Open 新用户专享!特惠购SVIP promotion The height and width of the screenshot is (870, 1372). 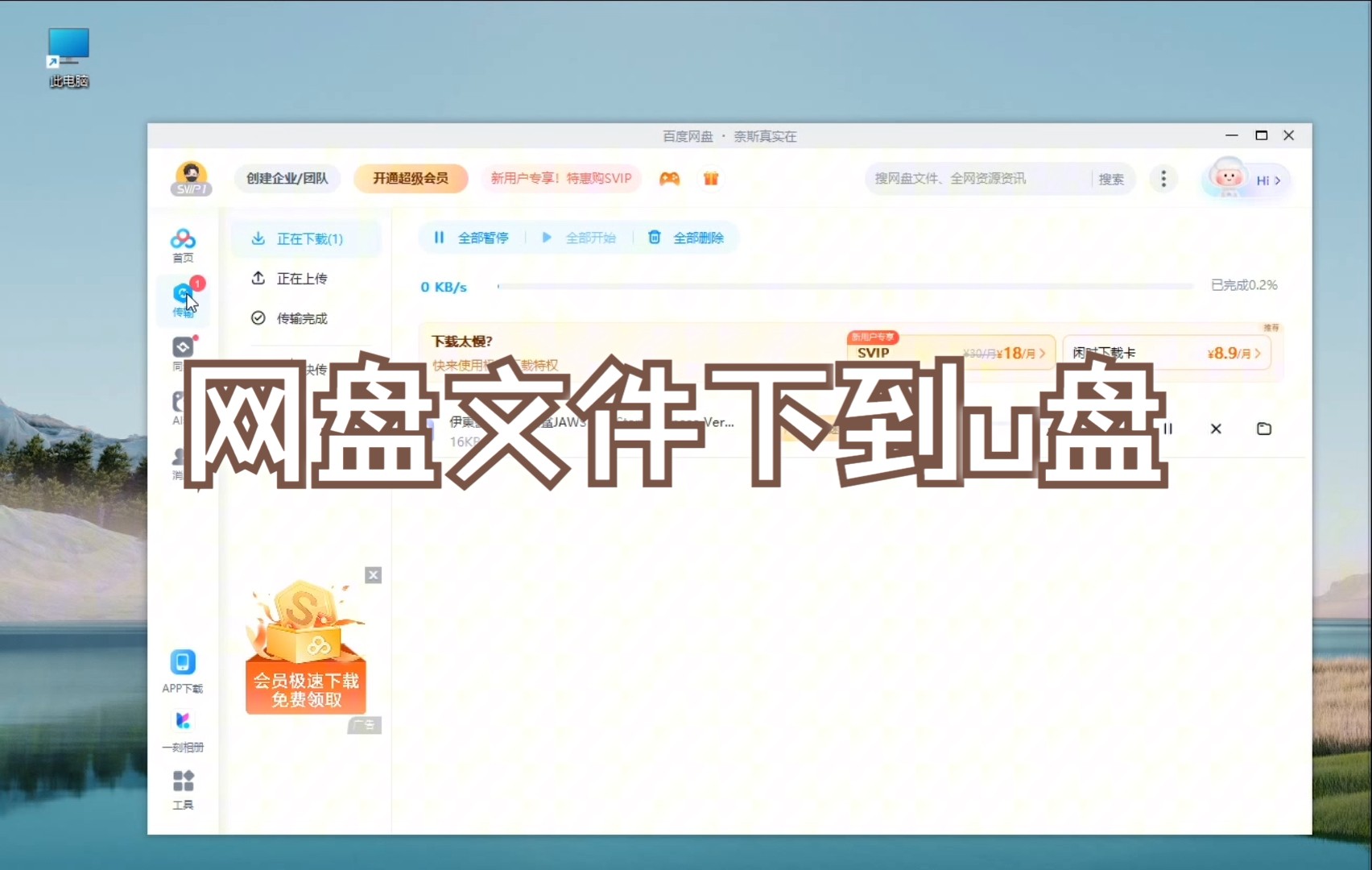coord(561,178)
